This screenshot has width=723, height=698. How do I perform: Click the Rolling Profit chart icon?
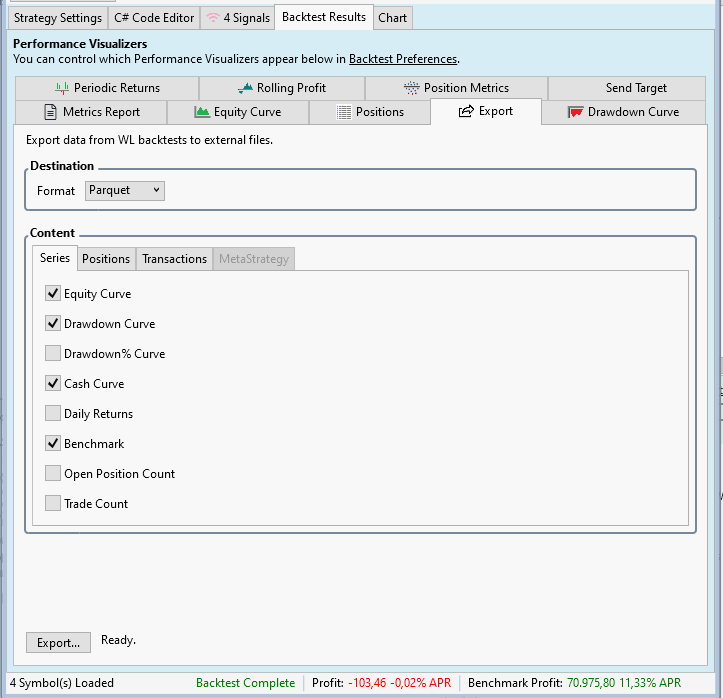(x=246, y=88)
